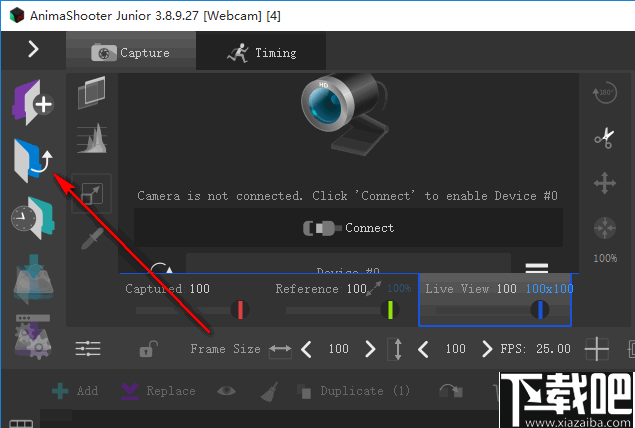Click the Connect camera button
Image resolution: width=635 pixels, height=428 pixels.
348,228
